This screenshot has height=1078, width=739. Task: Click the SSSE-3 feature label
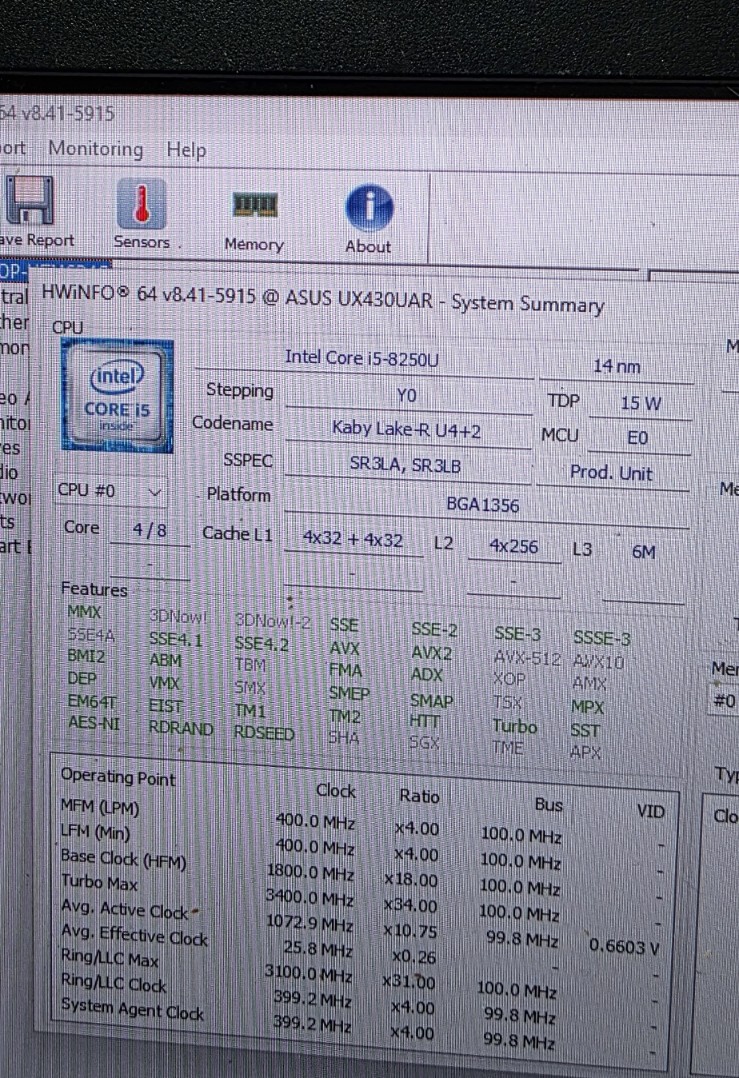pyautogui.click(x=602, y=639)
